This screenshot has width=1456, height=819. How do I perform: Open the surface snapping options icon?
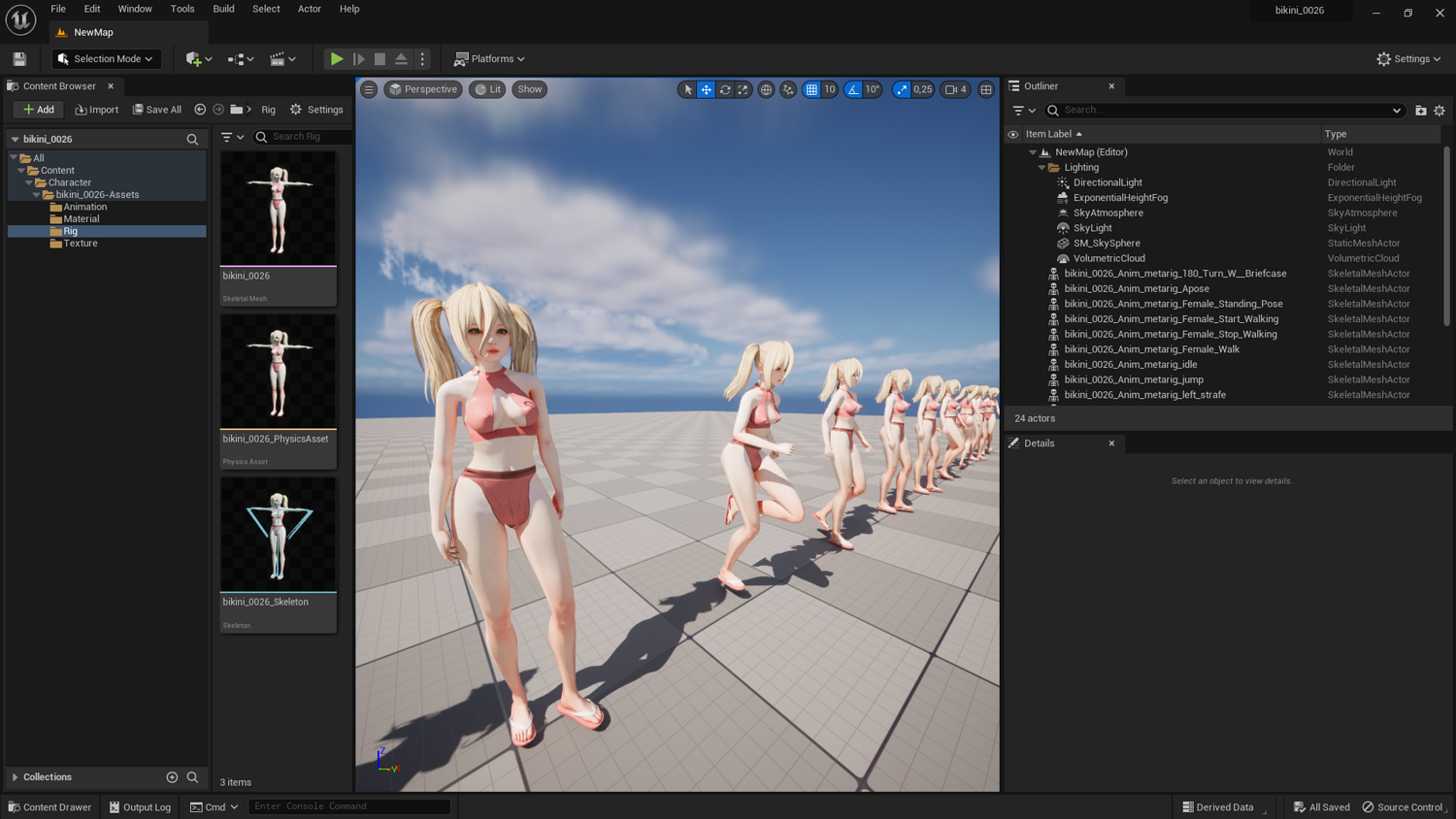[x=788, y=89]
